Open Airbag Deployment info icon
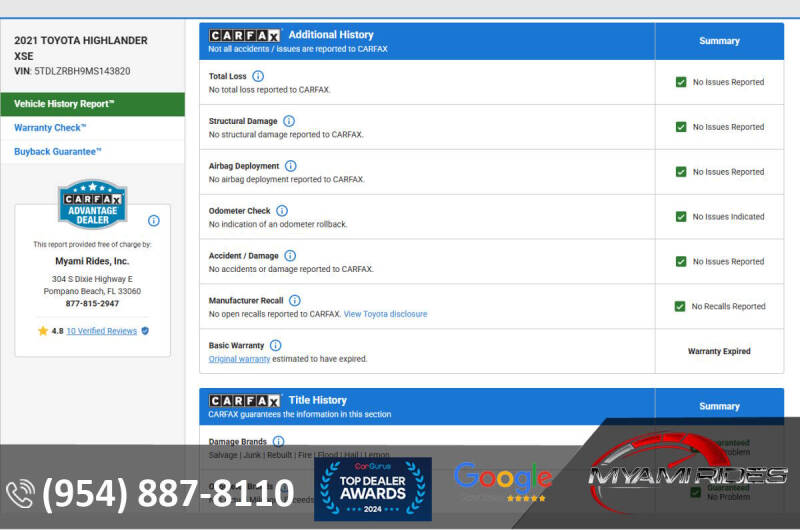This screenshot has width=800, height=530. point(290,166)
